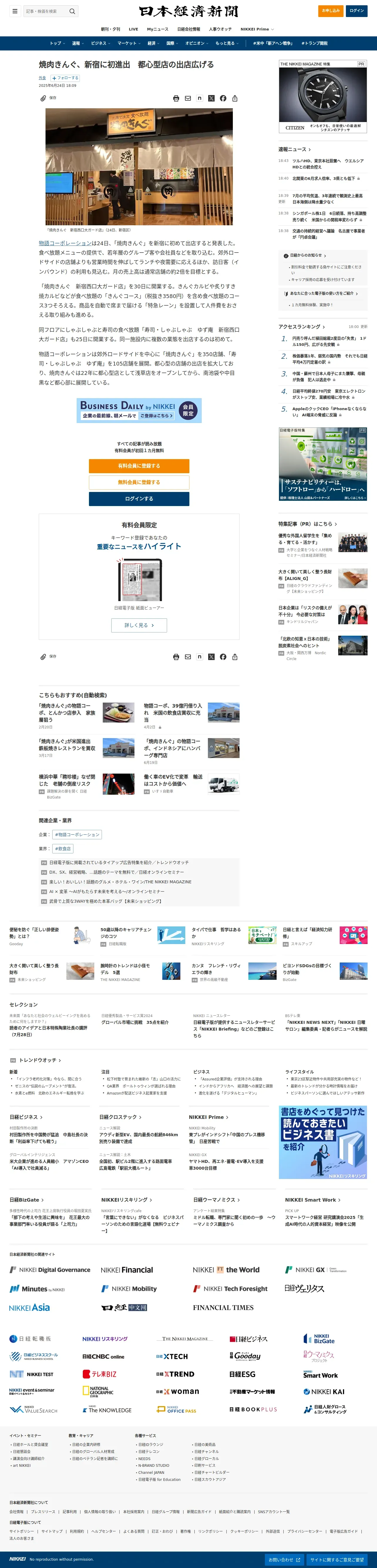The width and height of the screenshot is (377, 1568).
Task: Click the 日本経済新聞 logo
Action: pyautogui.click(x=188, y=11)
